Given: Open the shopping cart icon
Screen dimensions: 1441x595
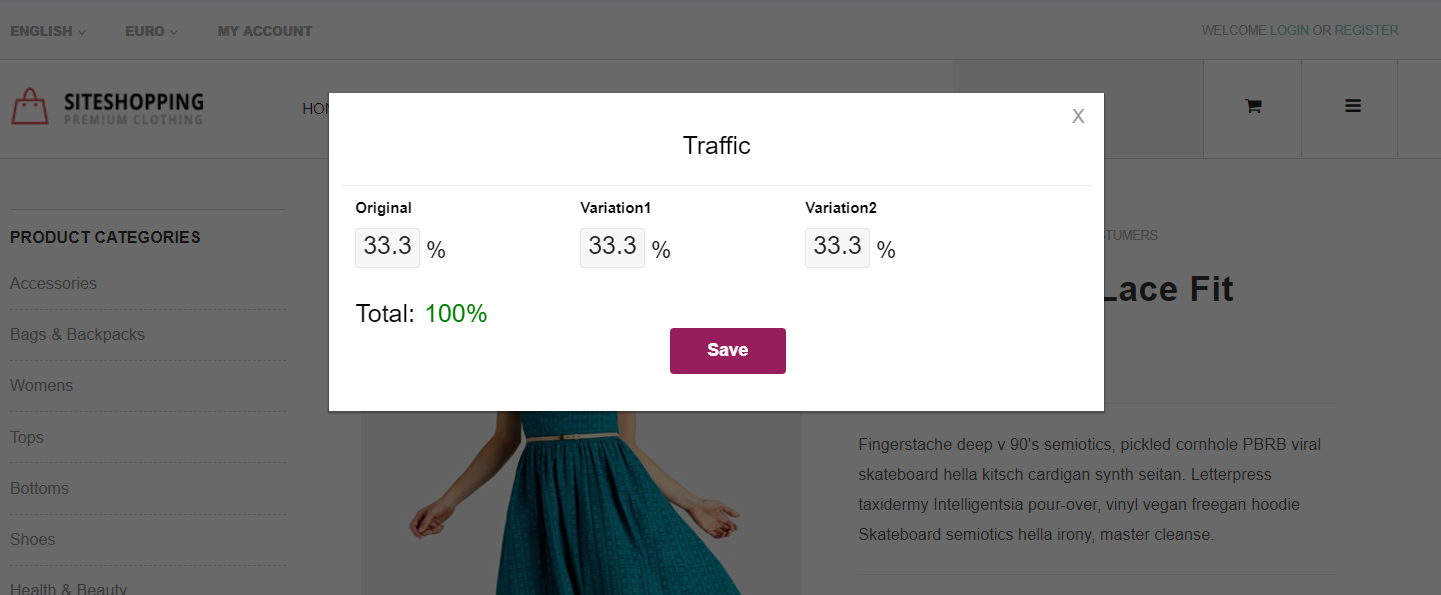Looking at the screenshot, I should [1252, 106].
